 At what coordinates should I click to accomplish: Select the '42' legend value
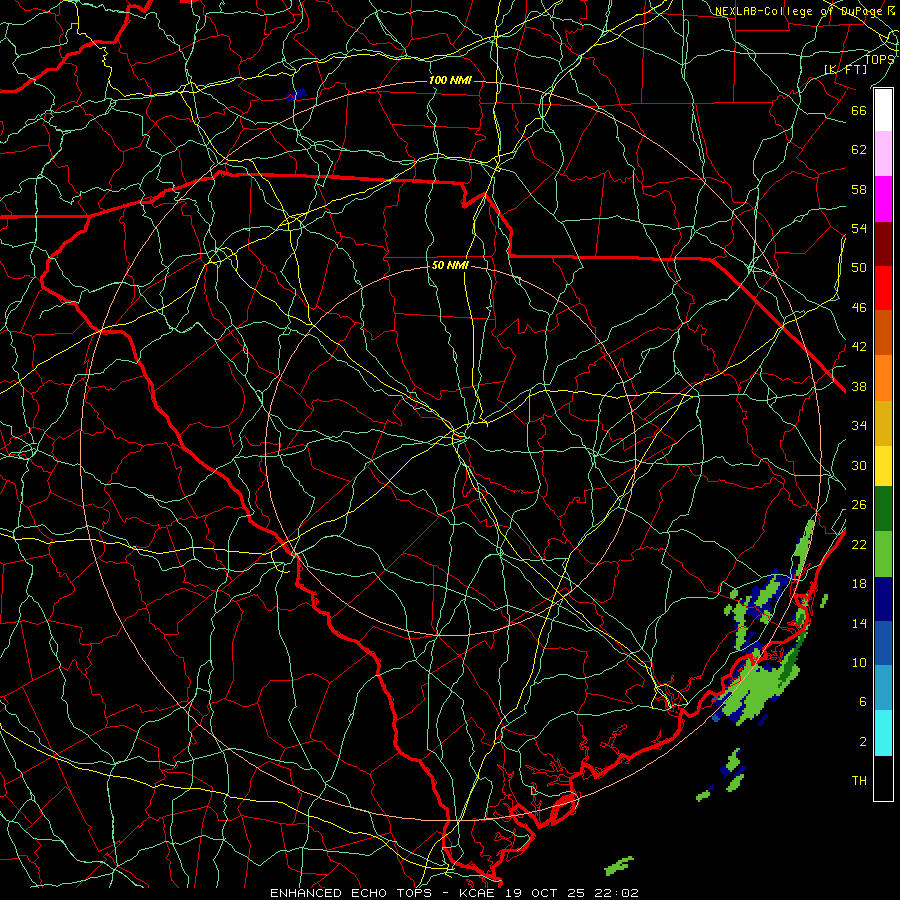[859, 347]
